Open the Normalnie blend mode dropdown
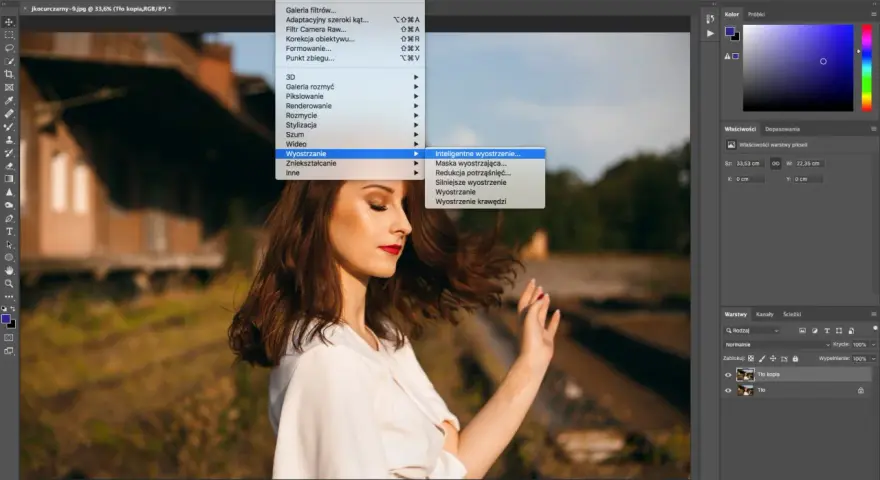Screen dimensions: 880x480 777,345
